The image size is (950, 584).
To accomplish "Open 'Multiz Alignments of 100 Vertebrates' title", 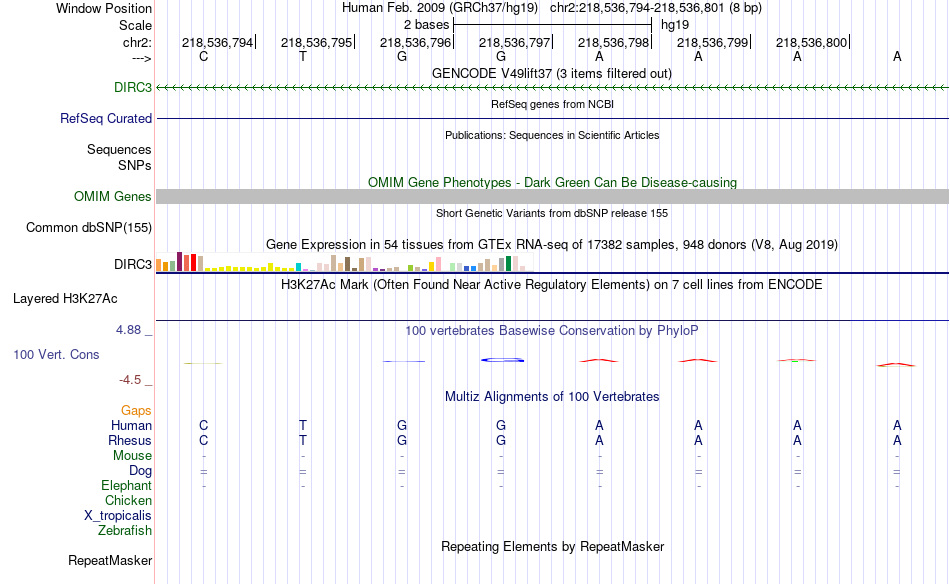I will (x=552, y=397).
